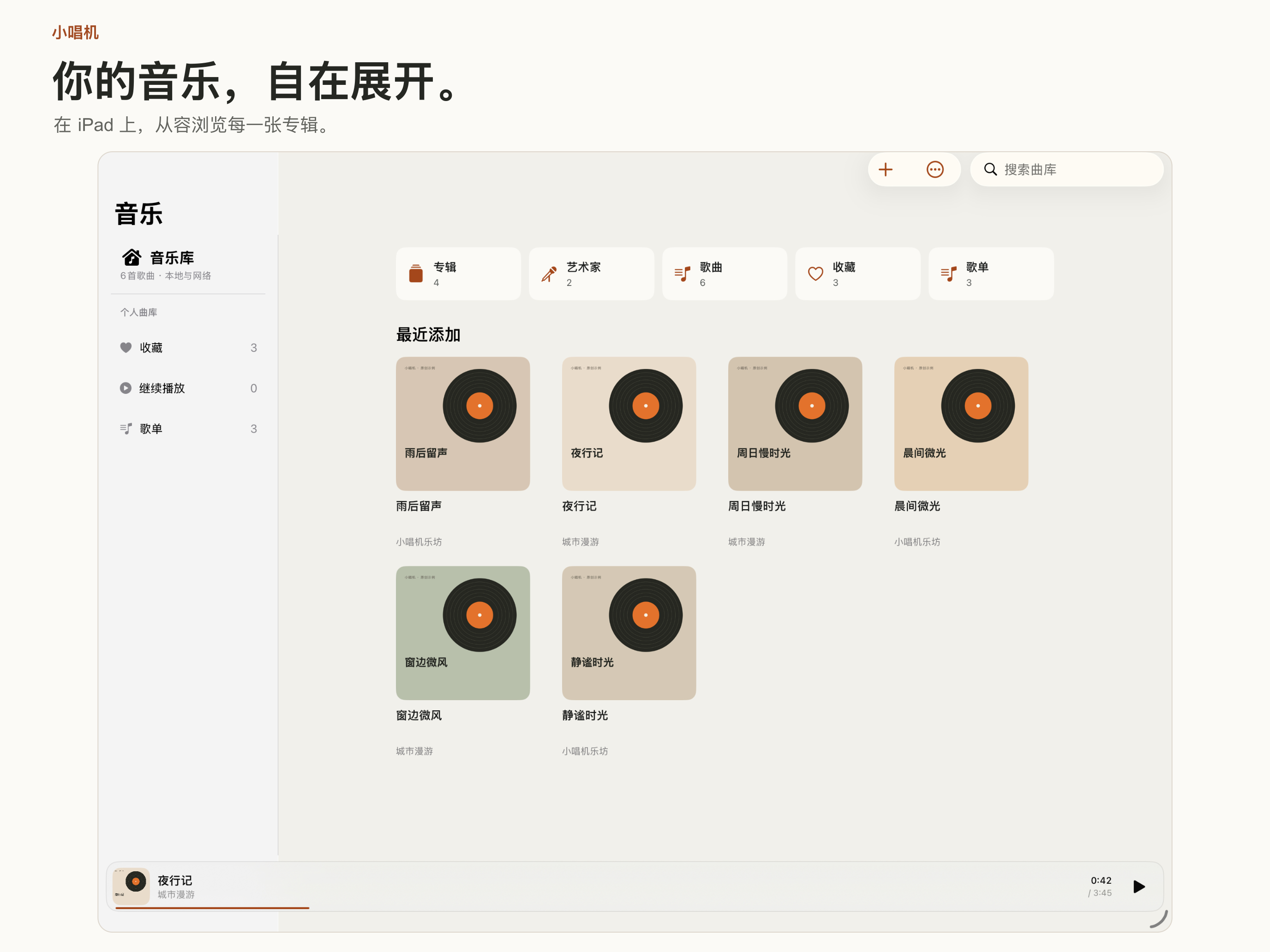Click the 晨间微光 title below its cover
This screenshot has height=952, width=1270.
tap(917, 506)
